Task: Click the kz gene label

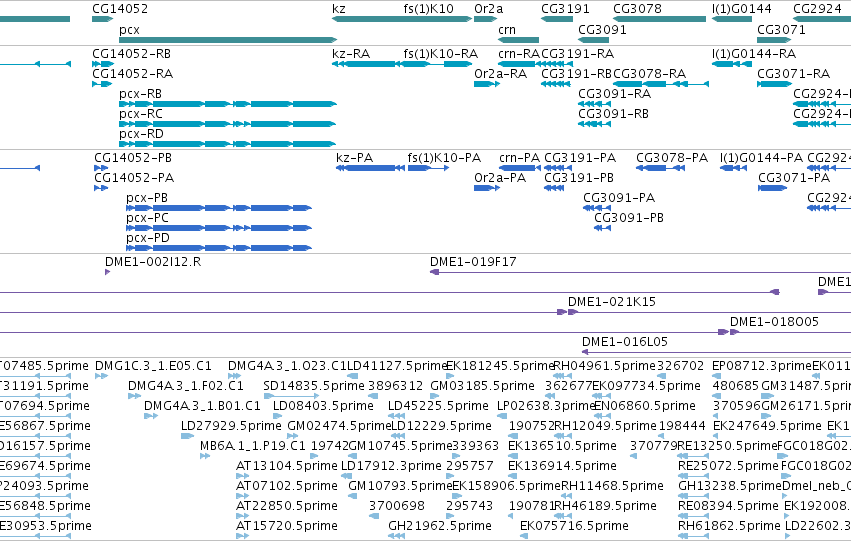Action: (339, 9)
